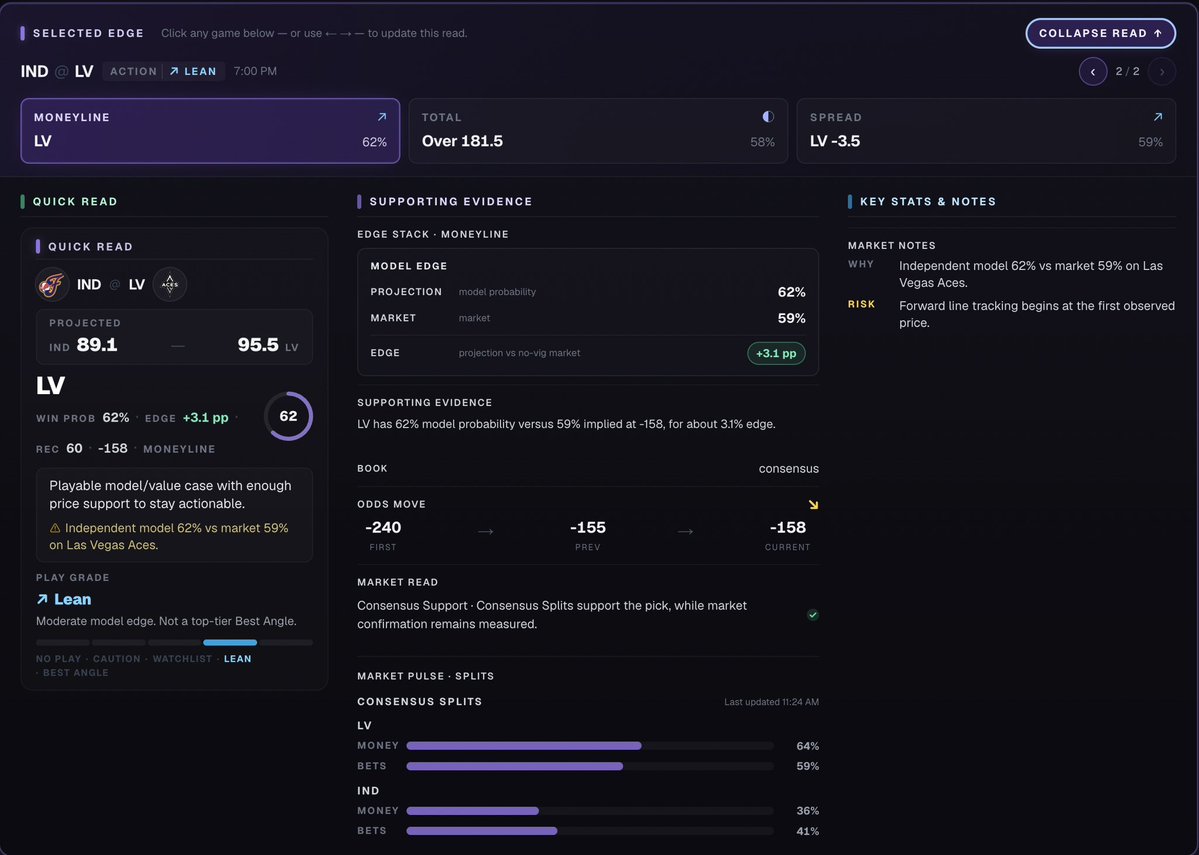Image resolution: width=1199 pixels, height=855 pixels.
Task: Click the Moneyline card arrow icon
Action: click(x=382, y=117)
